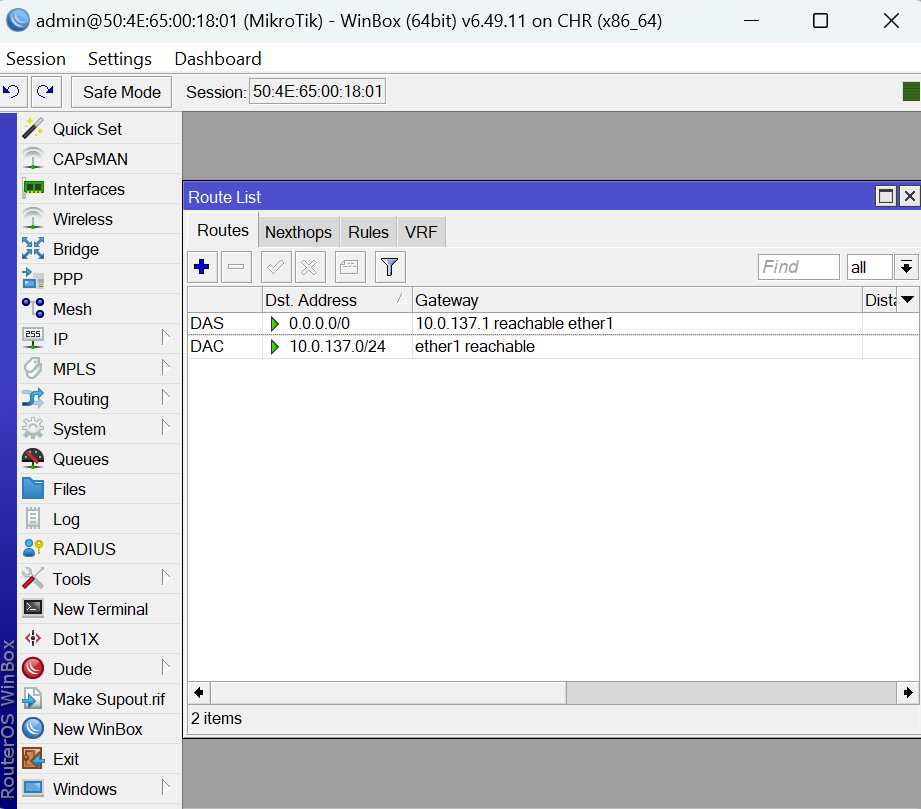This screenshot has width=921, height=809.
Task: Click the Exit icon
Action: coord(33,758)
